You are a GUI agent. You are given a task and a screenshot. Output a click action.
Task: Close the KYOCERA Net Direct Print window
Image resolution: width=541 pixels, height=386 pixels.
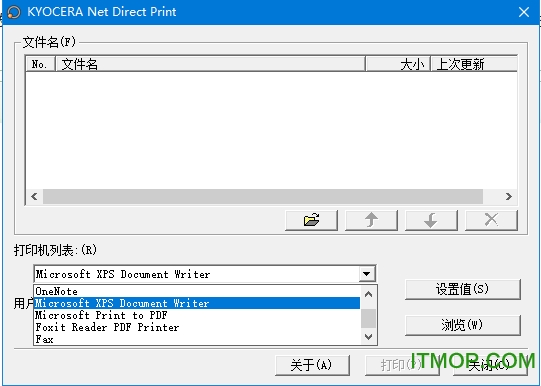(524, 12)
